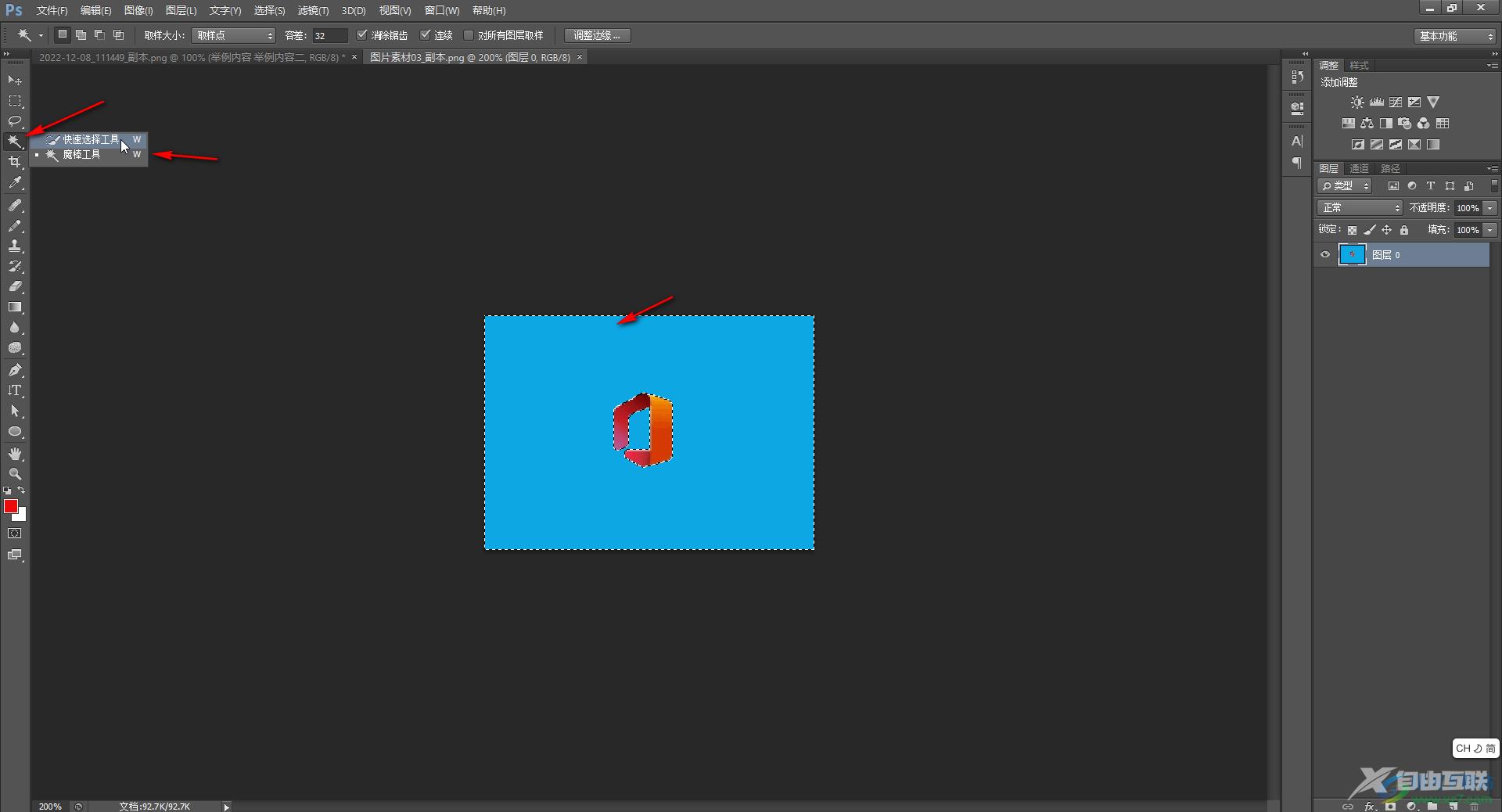
Task: Open the 填充 fill slider arrow
Action: point(1490,230)
